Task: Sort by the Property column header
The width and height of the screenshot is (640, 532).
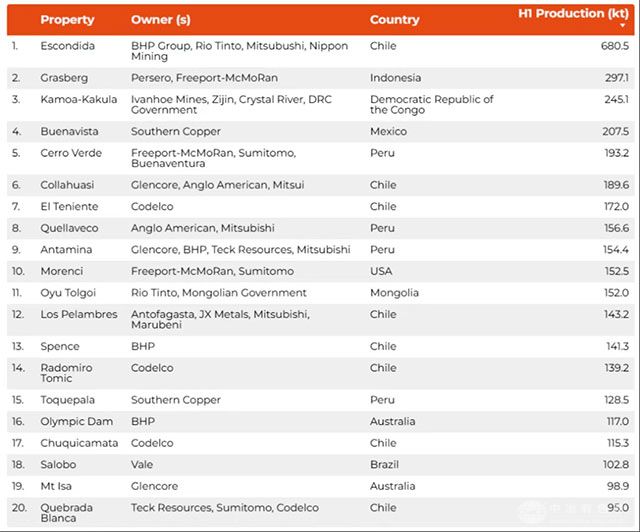Action: tap(67, 19)
